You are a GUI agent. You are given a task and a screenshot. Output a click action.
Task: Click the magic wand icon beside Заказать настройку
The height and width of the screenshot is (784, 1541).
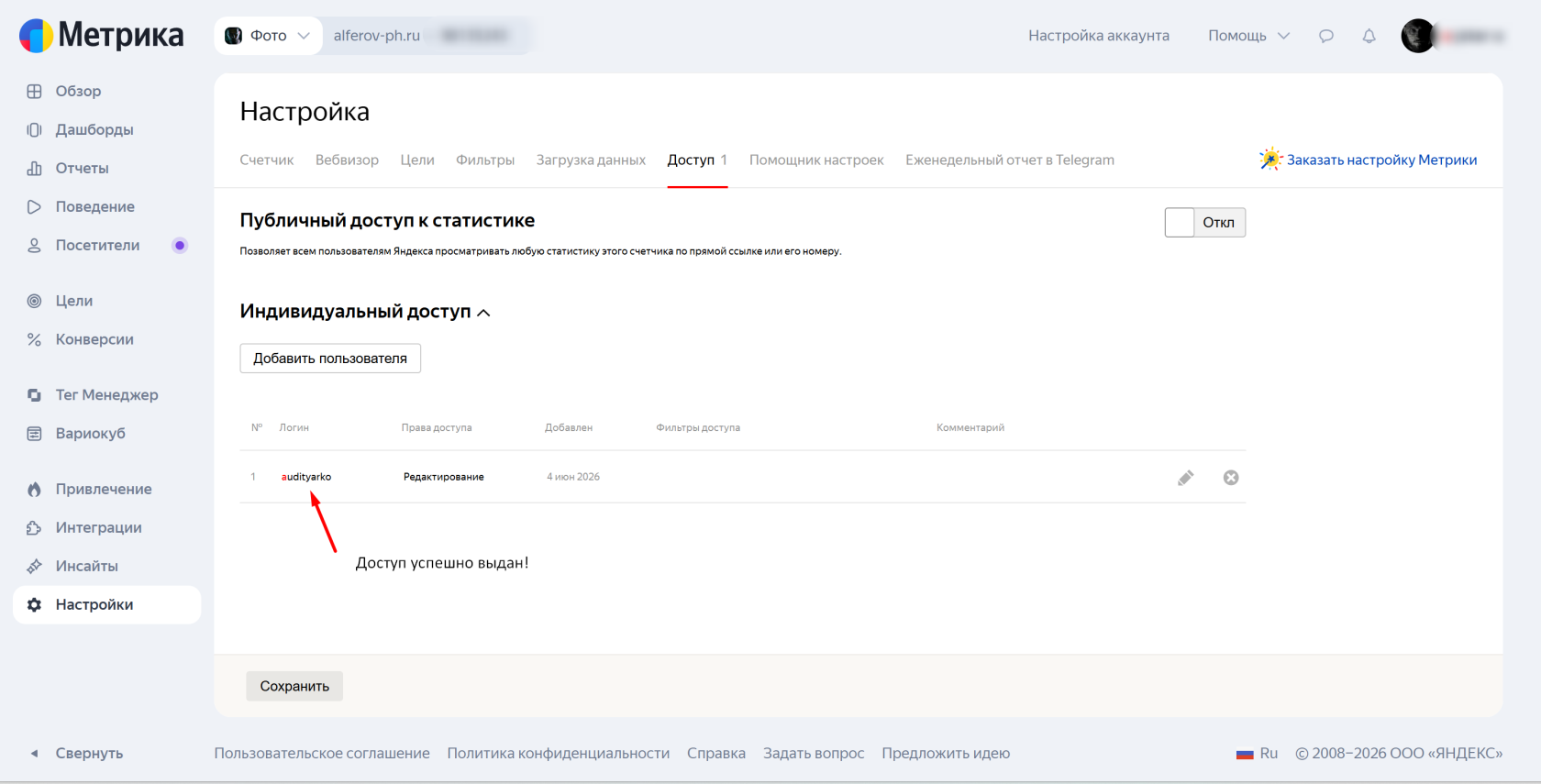pyautogui.click(x=1270, y=159)
